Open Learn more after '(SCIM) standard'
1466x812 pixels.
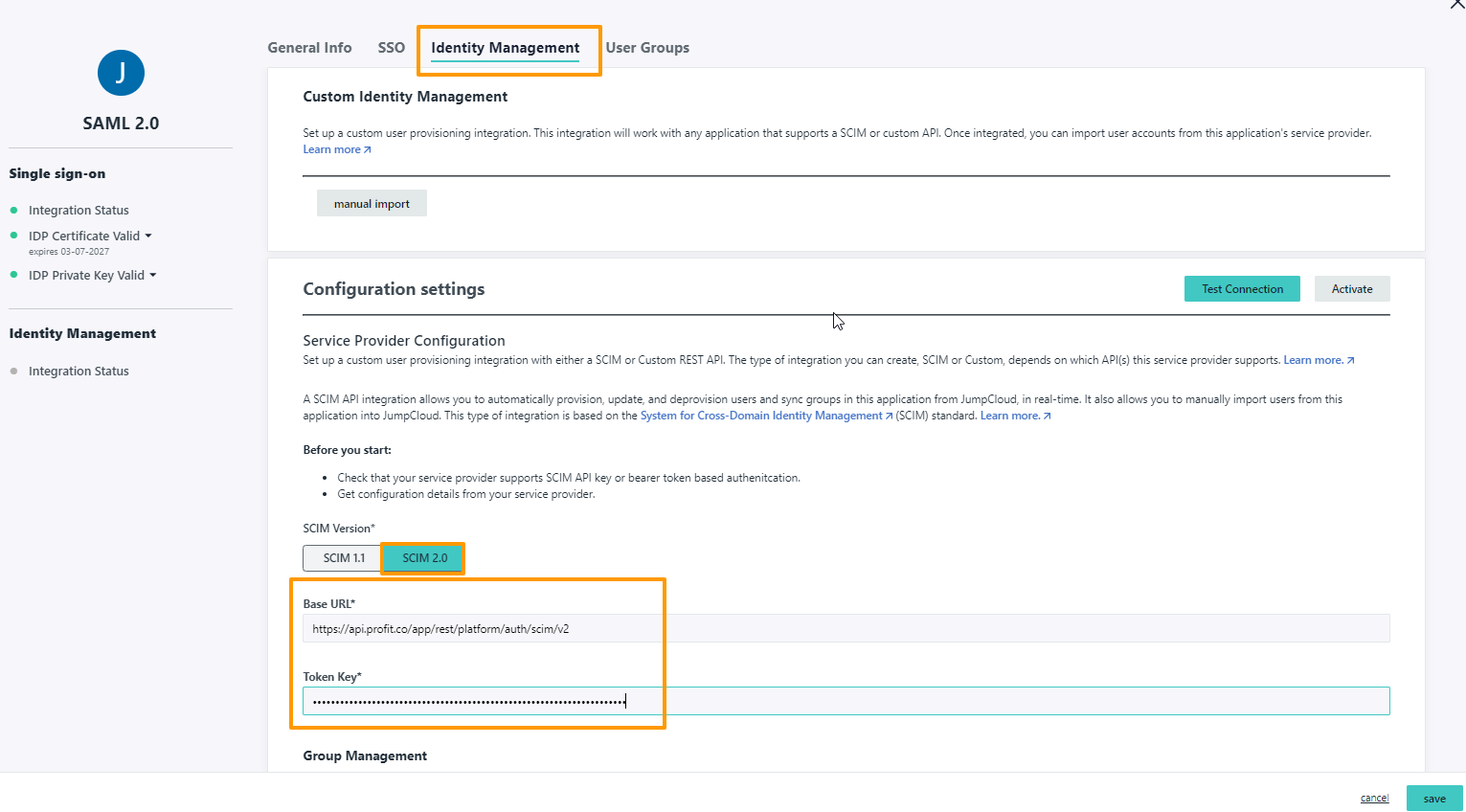pos(1015,416)
